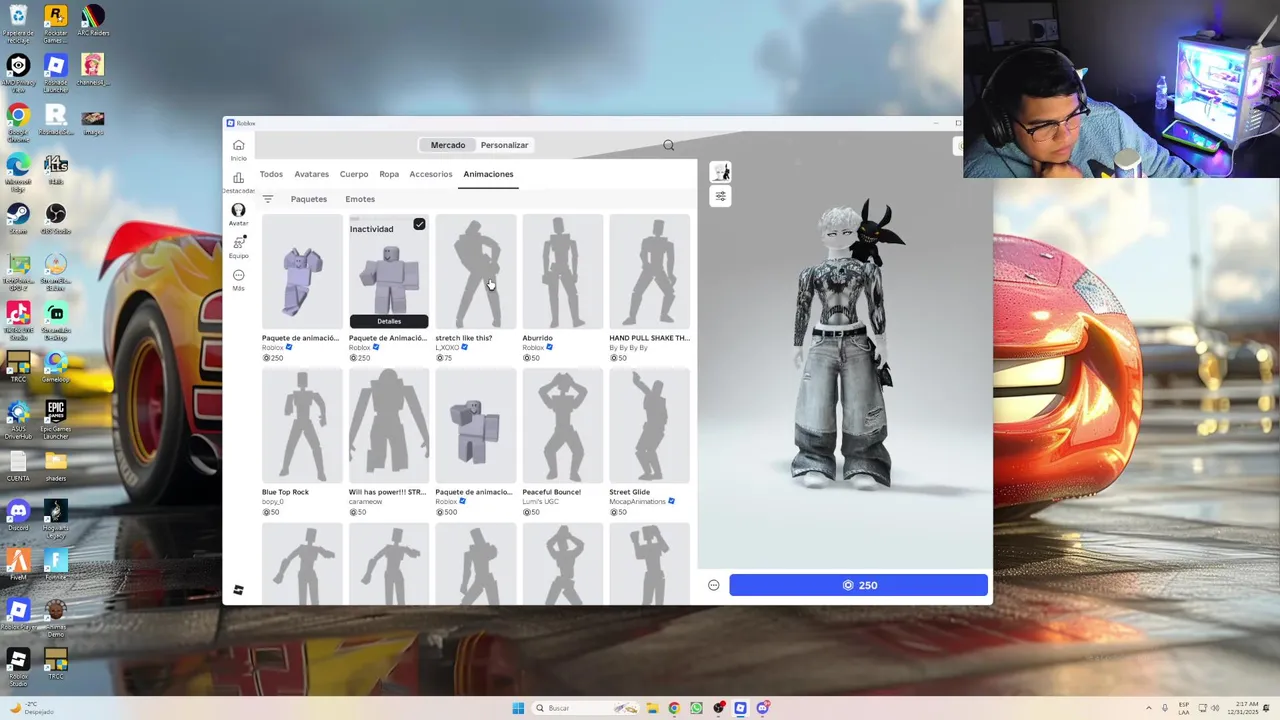Screen dimensions: 1280x720
Task: Open Equipo icon in Roblox sidebar
Action: pos(238,246)
